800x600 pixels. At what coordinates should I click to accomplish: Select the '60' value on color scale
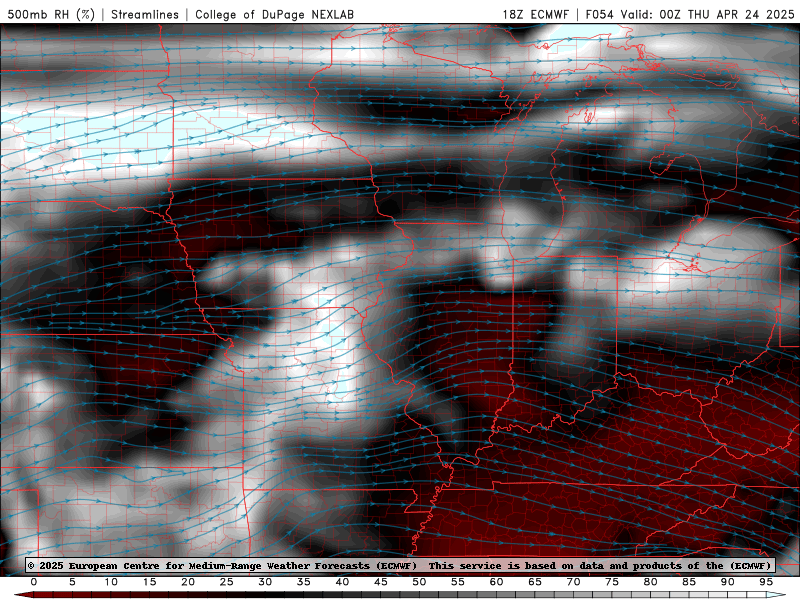(x=496, y=582)
